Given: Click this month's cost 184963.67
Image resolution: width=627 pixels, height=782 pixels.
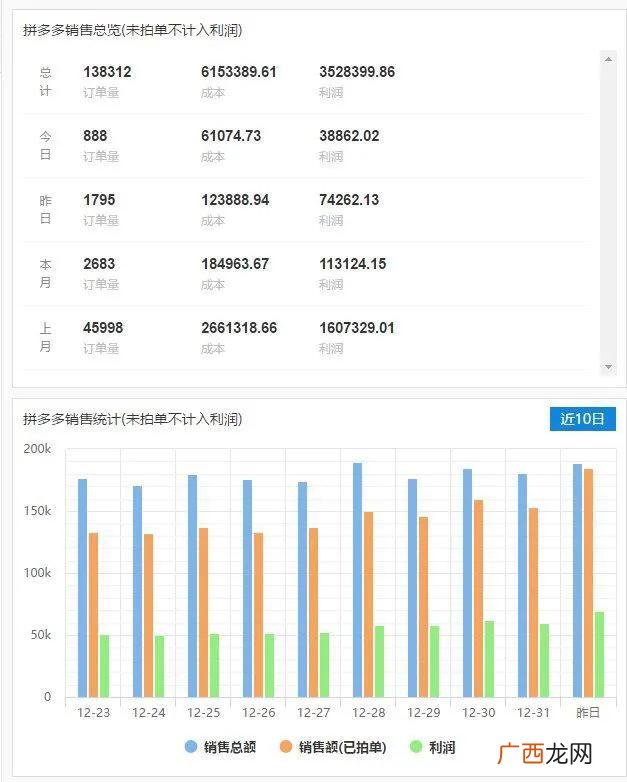Looking at the screenshot, I should click(x=235, y=264).
